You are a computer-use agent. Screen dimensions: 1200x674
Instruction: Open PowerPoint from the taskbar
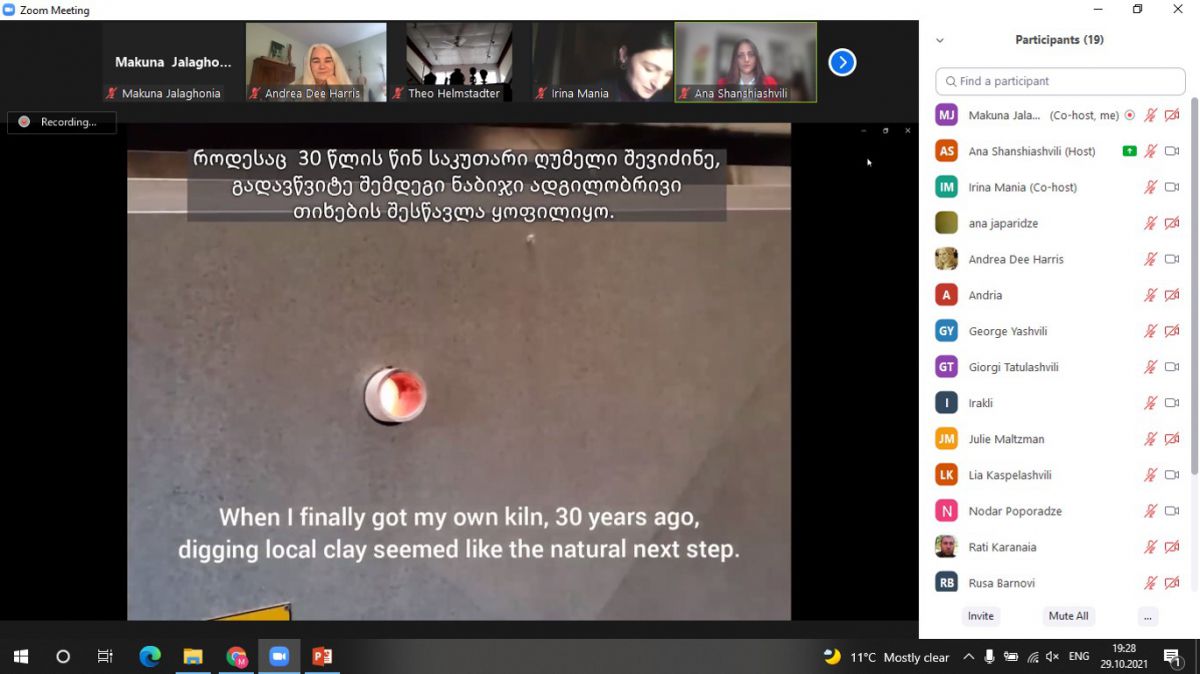pyautogui.click(x=322, y=656)
